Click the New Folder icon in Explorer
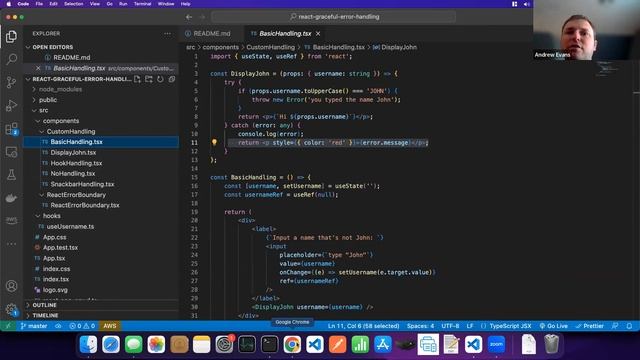640x360 pixels. click(149, 79)
